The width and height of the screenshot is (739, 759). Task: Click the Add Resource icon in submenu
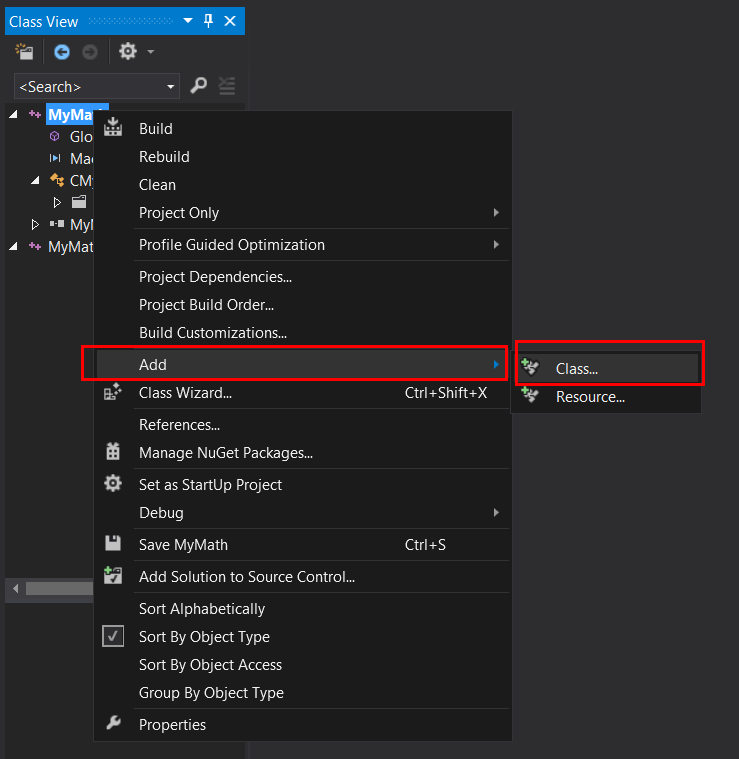pos(530,395)
